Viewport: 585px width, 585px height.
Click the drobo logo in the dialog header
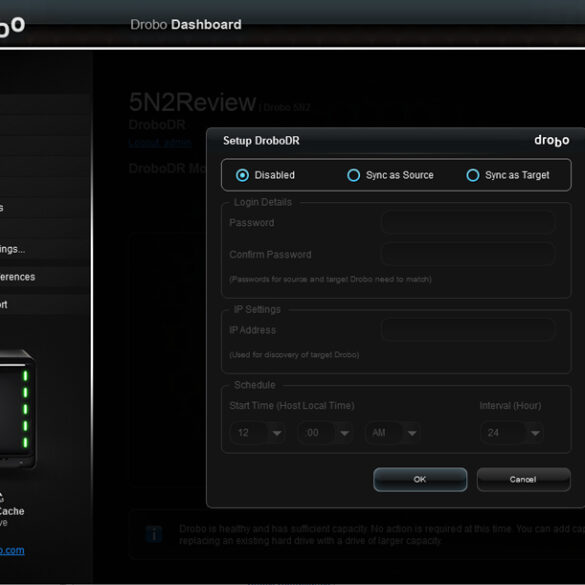coord(552,141)
